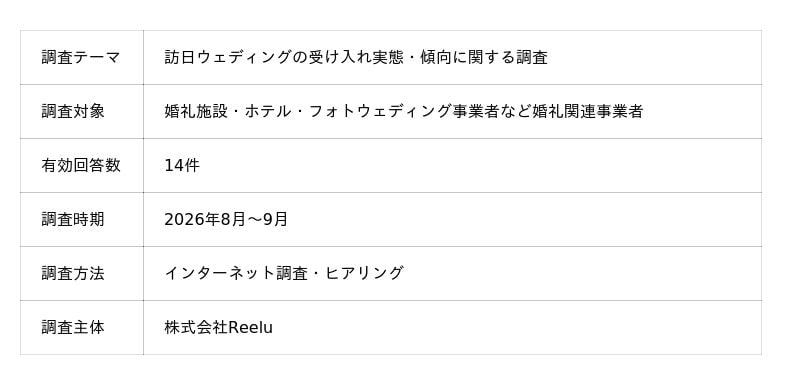Select the 14件 value cell

click(453, 166)
